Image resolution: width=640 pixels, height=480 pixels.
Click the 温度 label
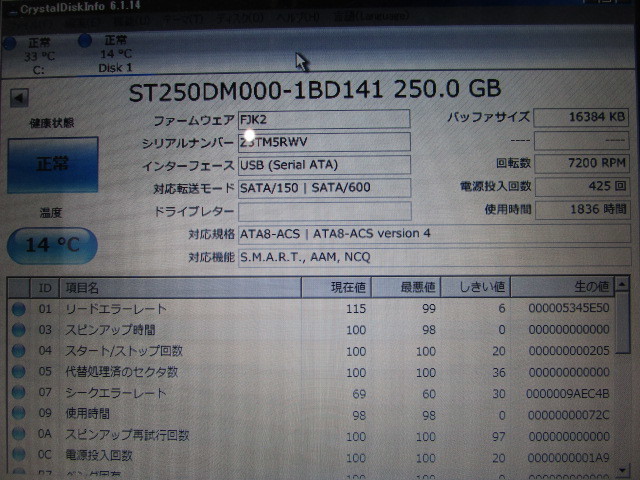point(51,213)
